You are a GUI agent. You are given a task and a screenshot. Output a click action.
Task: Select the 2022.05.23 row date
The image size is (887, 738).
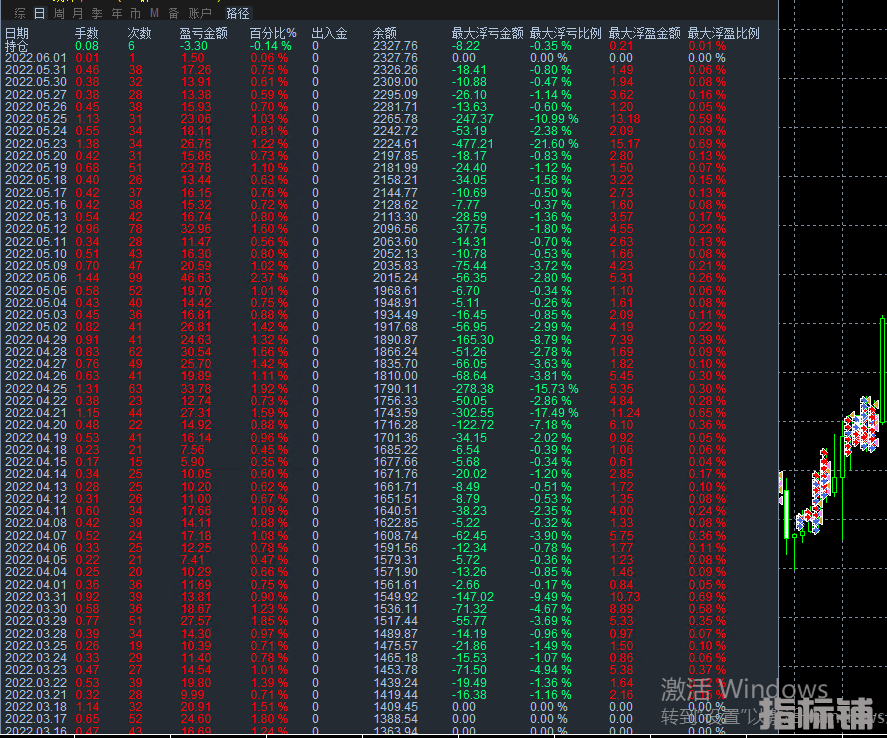pyautogui.click(x=35, y=143)
